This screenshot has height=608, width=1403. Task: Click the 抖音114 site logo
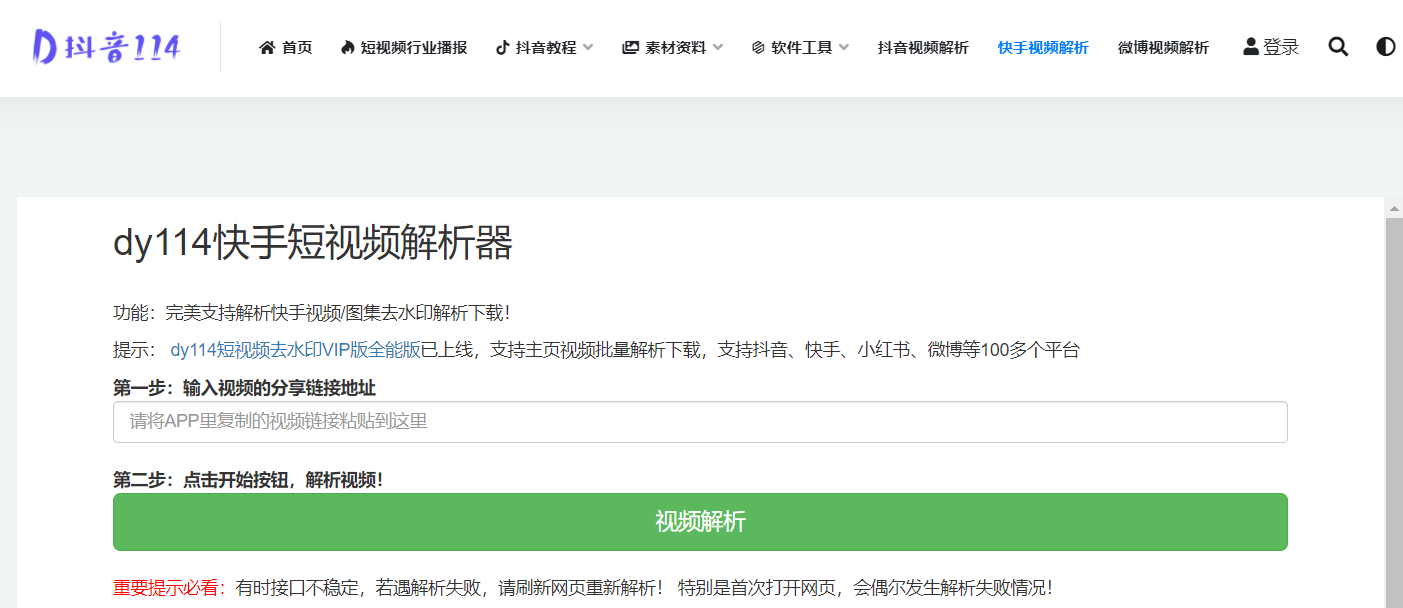pyautogui.click(x=105, y=47)
